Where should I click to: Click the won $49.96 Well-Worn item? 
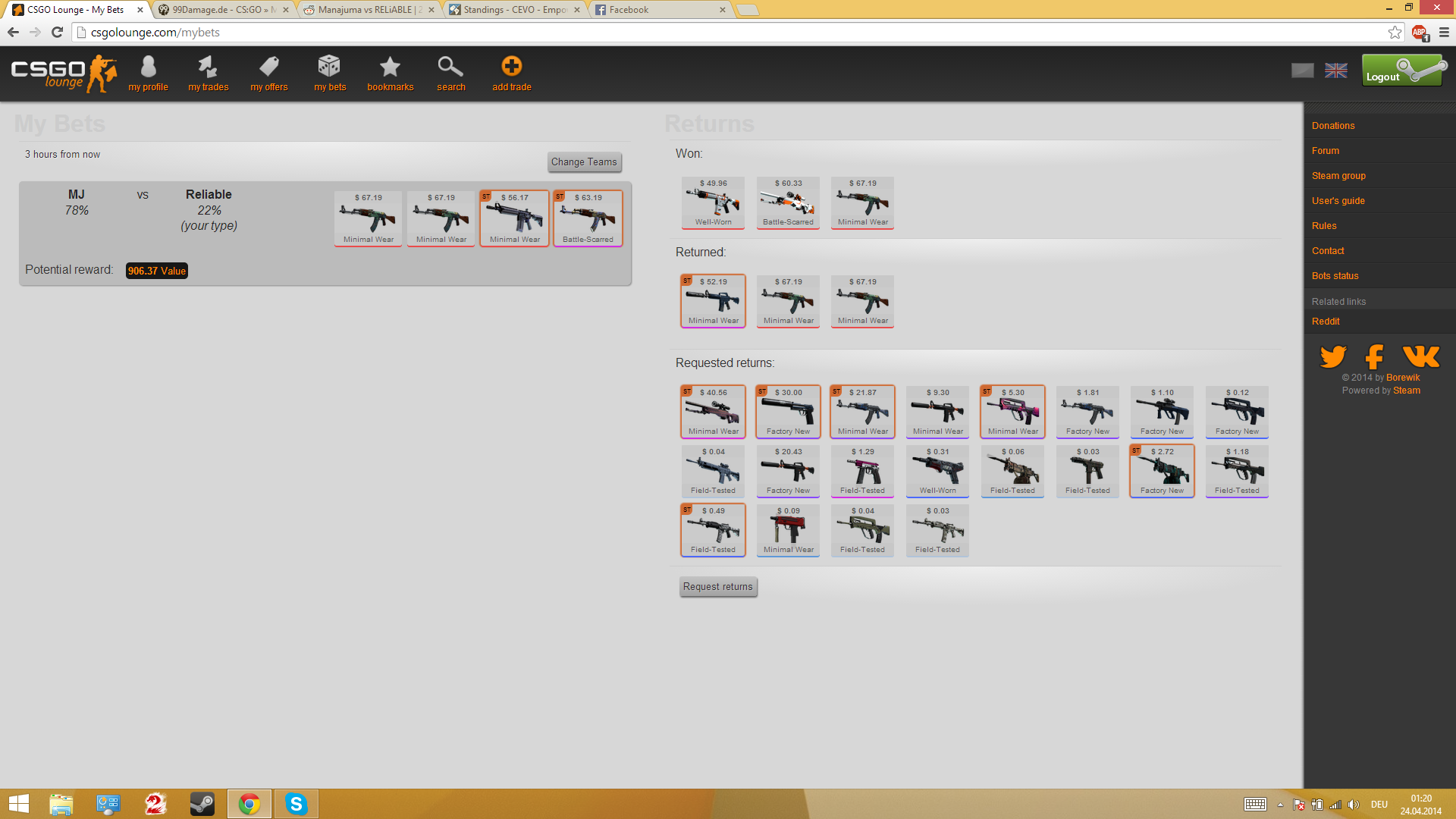(x=713, y=202)
